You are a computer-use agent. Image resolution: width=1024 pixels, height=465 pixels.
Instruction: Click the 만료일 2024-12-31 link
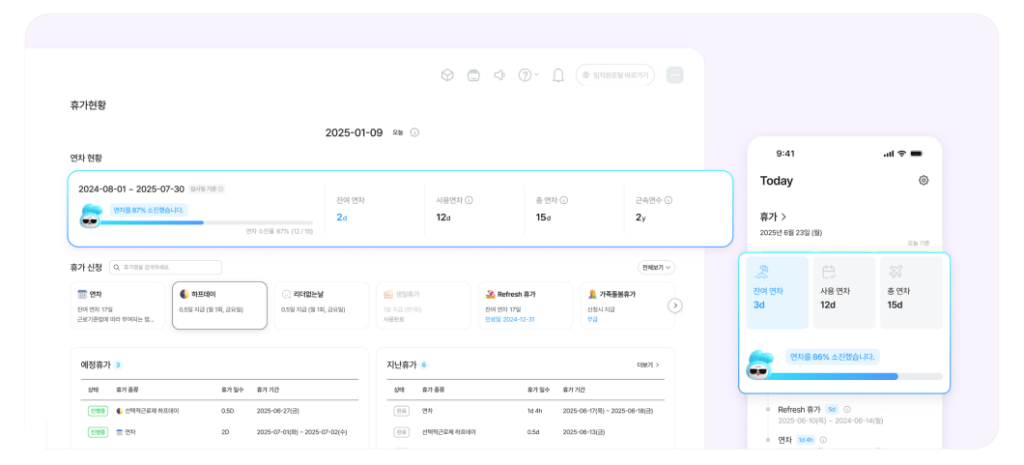tap(510, 319)
